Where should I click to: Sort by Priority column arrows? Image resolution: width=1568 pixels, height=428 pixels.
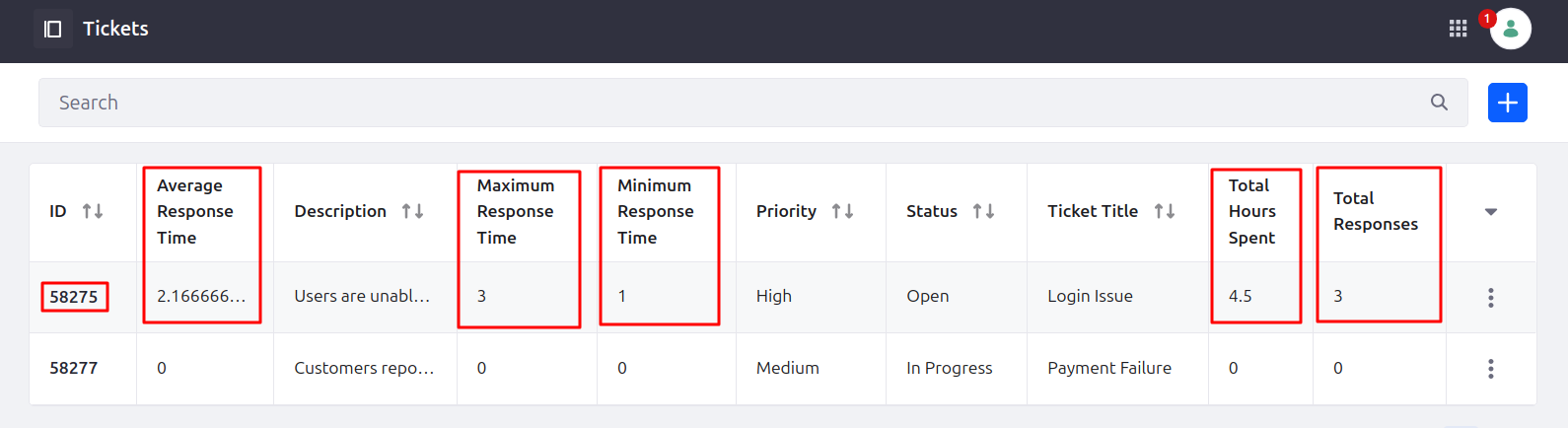click(842, 211)
